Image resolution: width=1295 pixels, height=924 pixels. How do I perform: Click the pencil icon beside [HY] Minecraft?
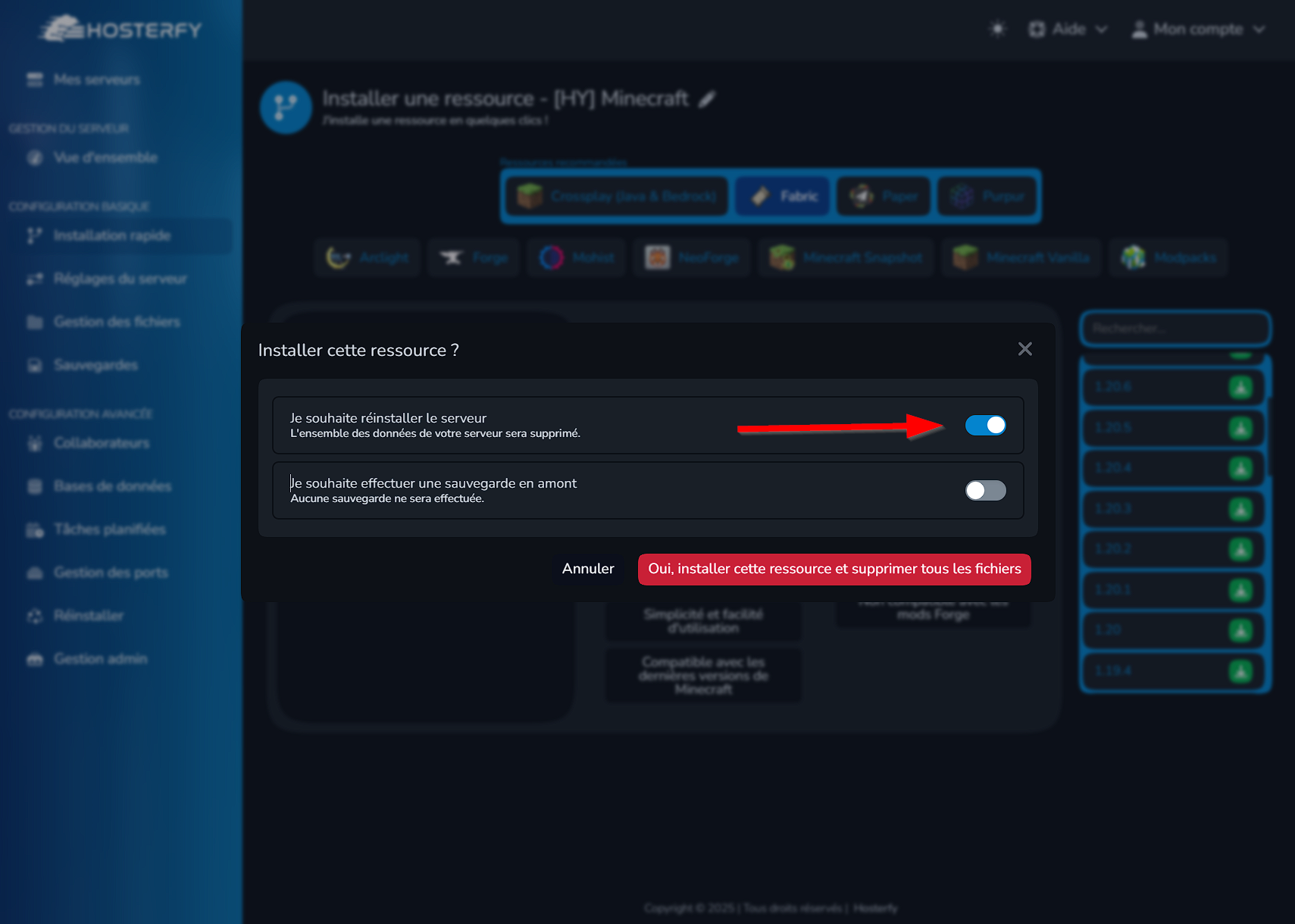tap(707, 98)
